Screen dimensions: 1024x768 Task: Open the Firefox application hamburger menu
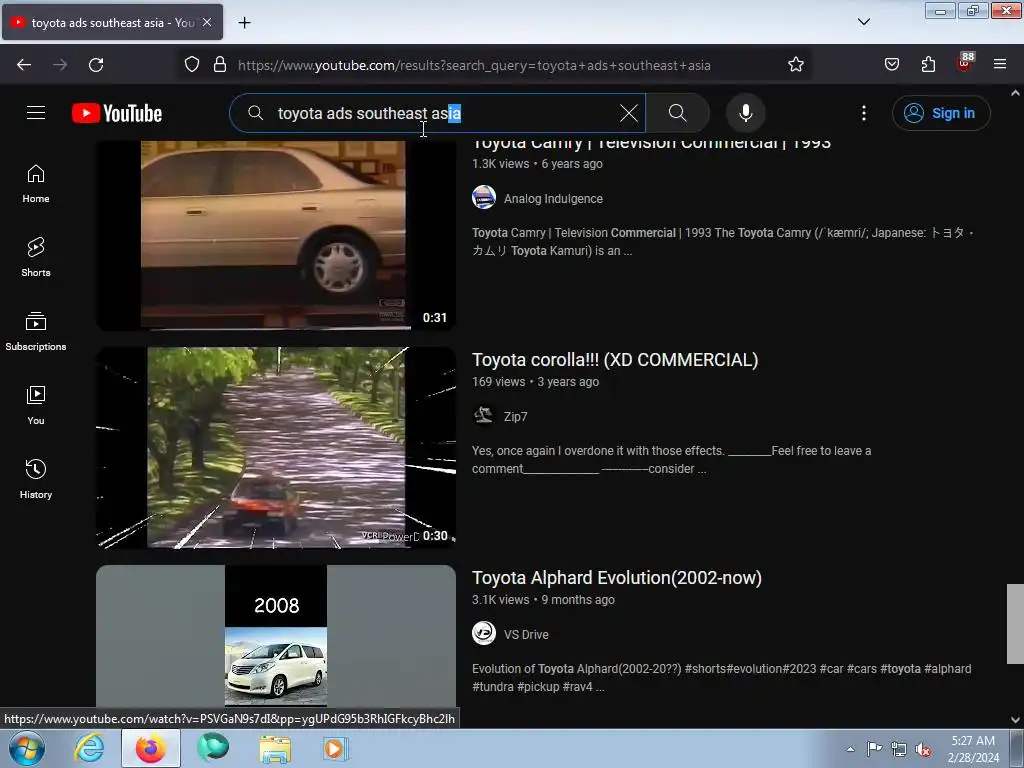(x=1000, y=65)
